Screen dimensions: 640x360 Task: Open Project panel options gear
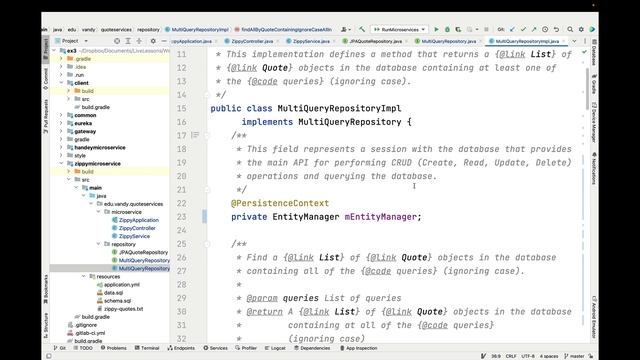pyautogui.click(x=153, y=41)
